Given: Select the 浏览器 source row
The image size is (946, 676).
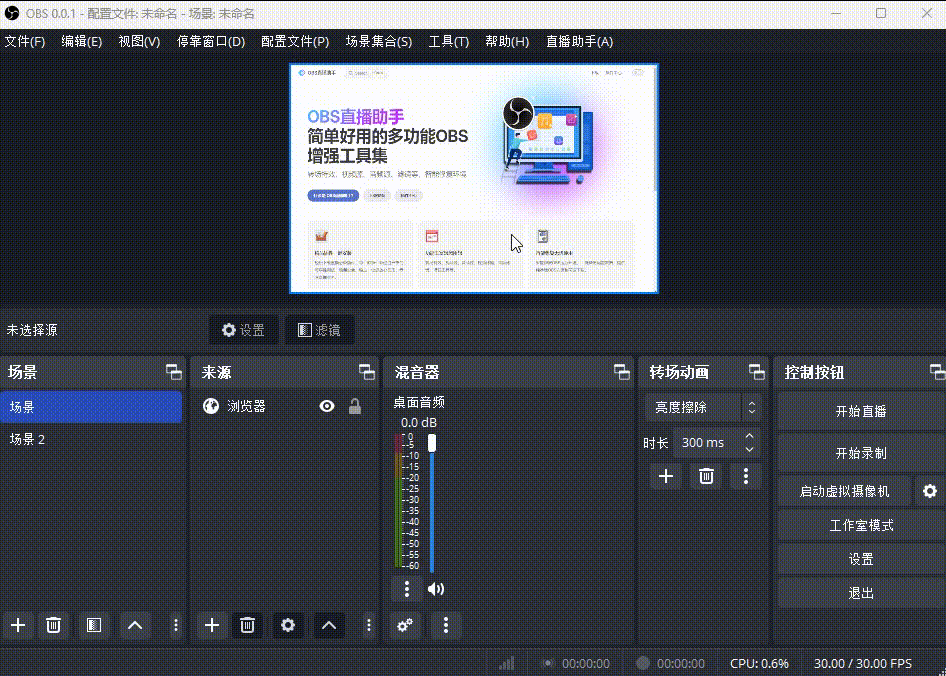Looking at the screenshot, I should 284,406.
